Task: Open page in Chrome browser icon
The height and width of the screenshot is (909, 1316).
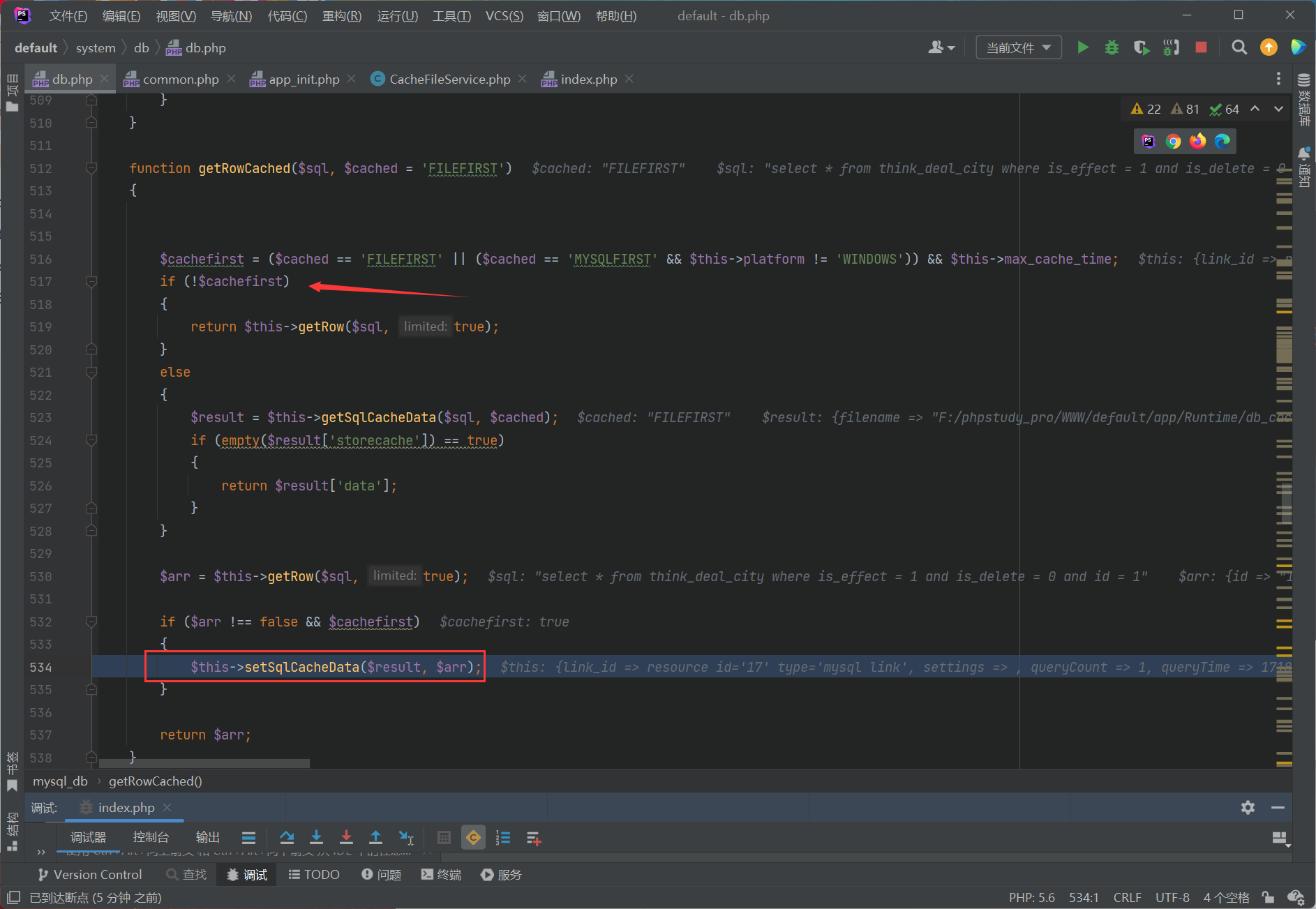Action: [x=1173, y=142]
